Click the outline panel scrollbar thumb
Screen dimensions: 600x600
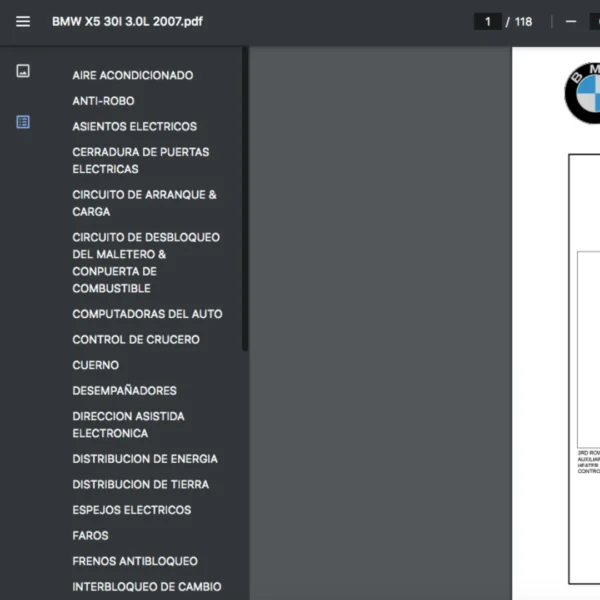click(245, 199)
